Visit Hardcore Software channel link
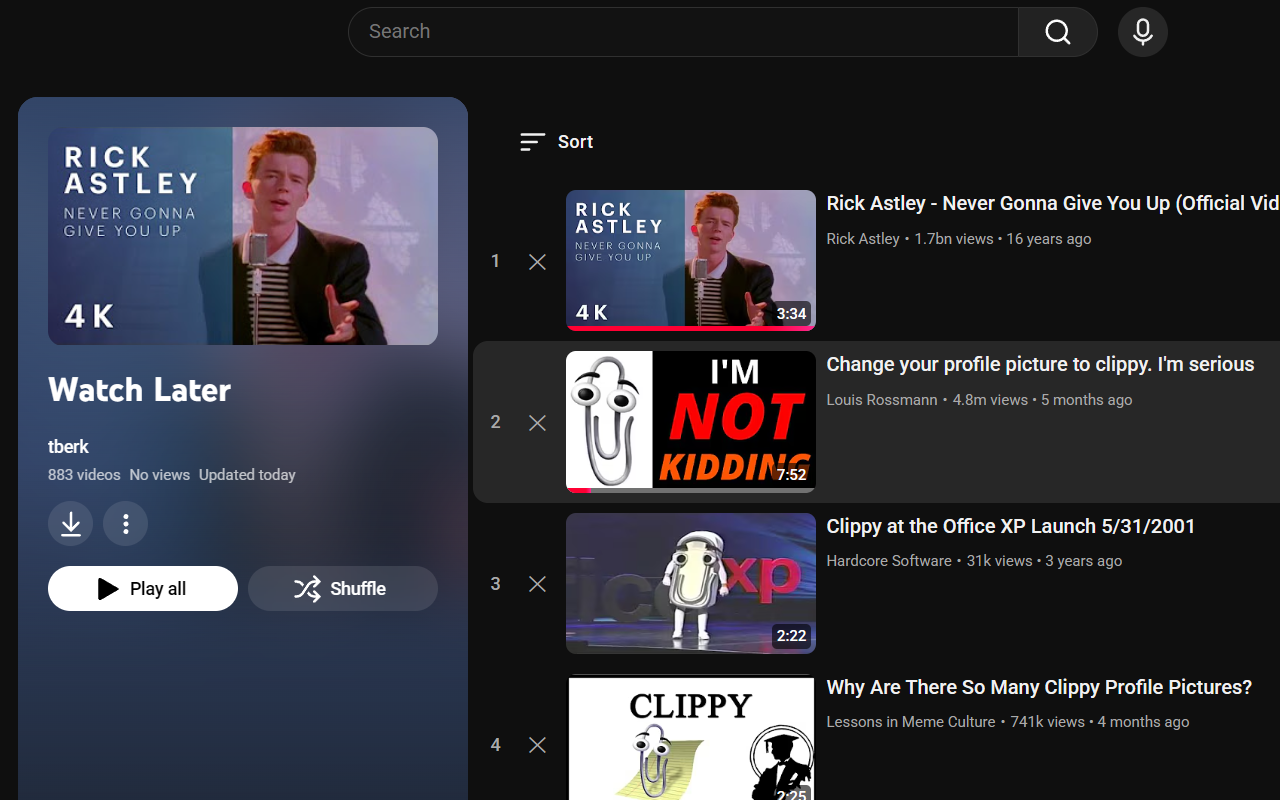Image resolution: width=1280 pixels, height=800 pixels. click(889, 561)
